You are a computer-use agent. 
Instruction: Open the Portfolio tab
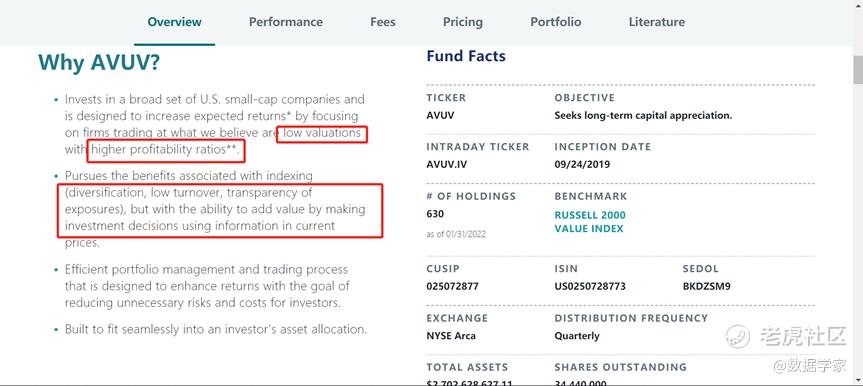pos(555,22)
